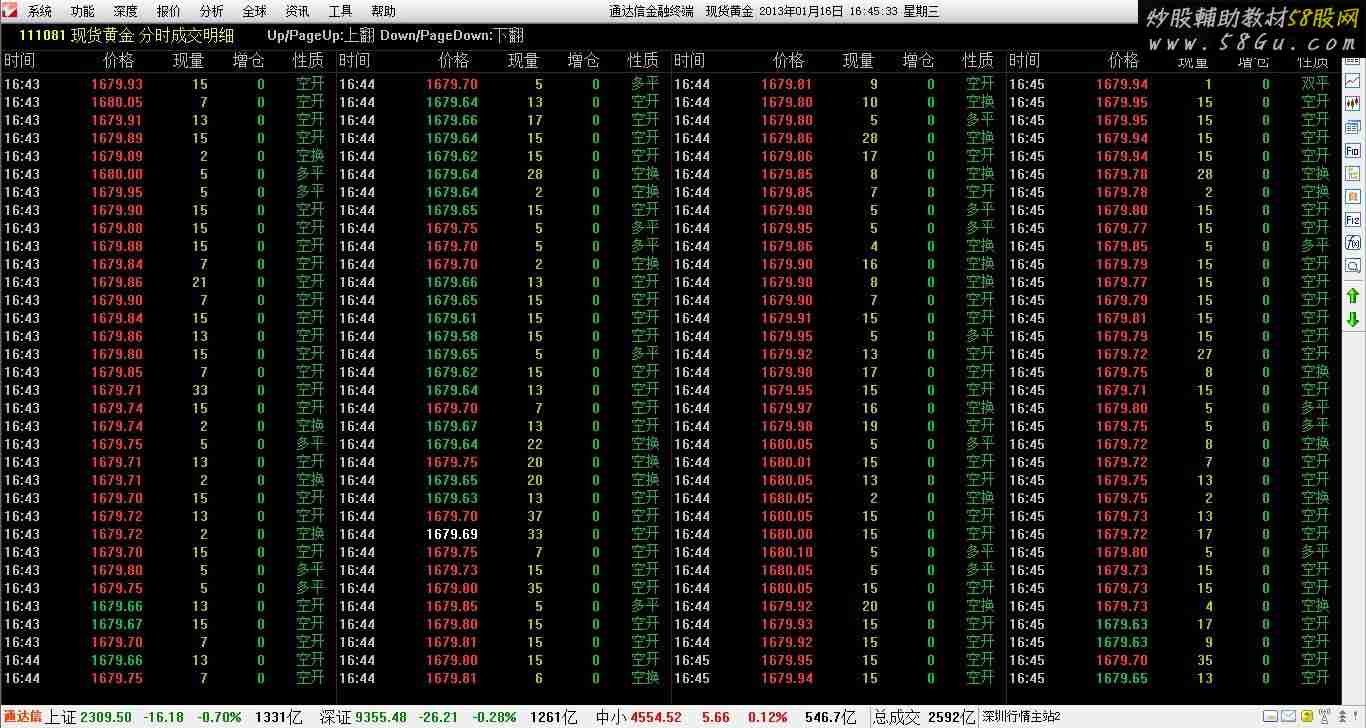Click the magnifier search sidebar icon
1366x728 pixels.
tap(1353, 266)
